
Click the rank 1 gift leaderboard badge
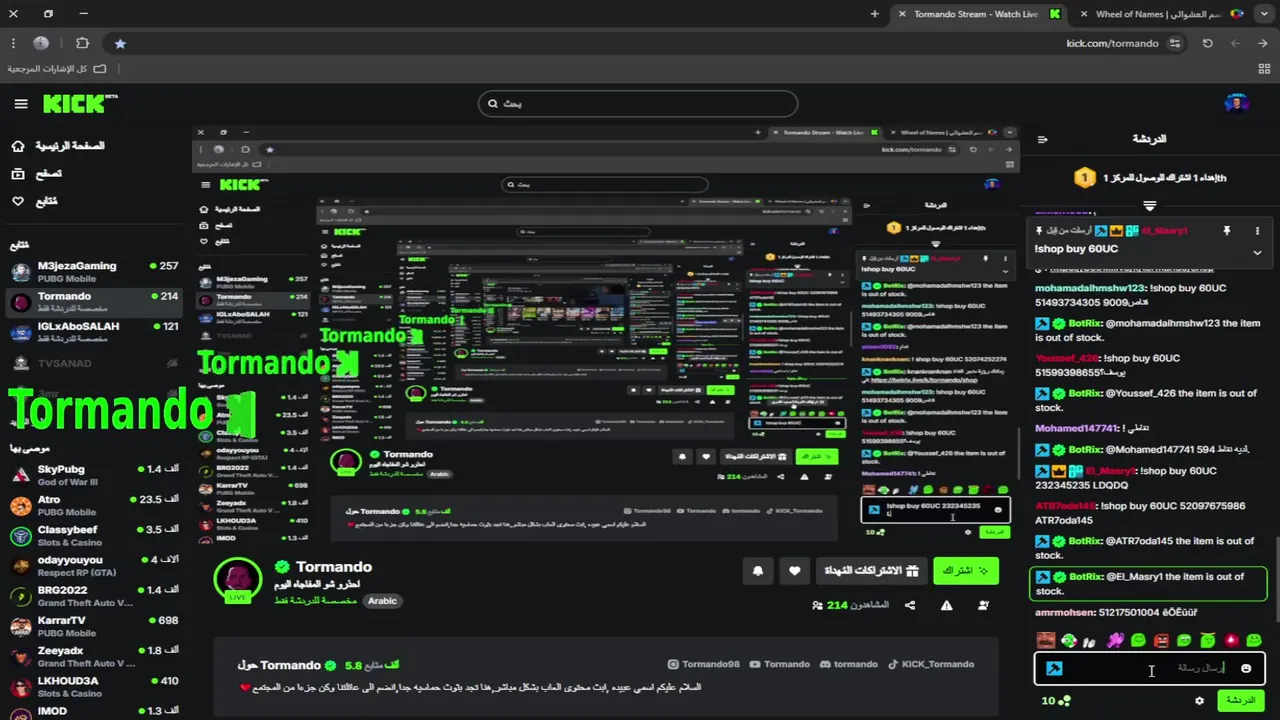(x=1085, y=178)
